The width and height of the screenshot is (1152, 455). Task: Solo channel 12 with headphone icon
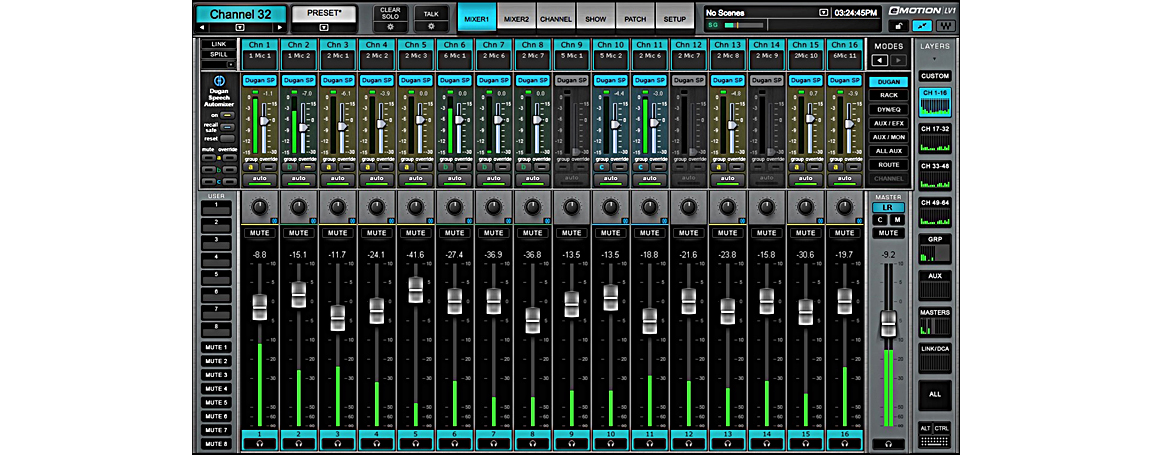[689, 444]
